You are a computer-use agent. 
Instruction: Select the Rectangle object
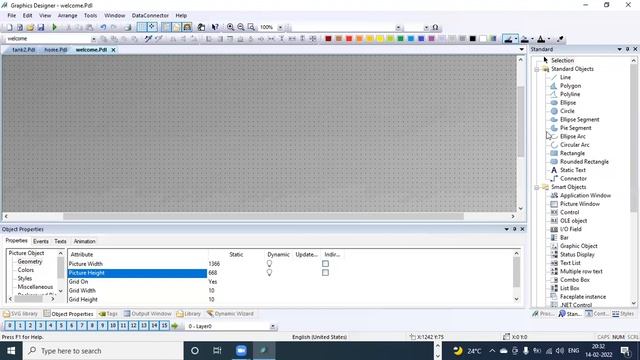(x=572, y=153)
